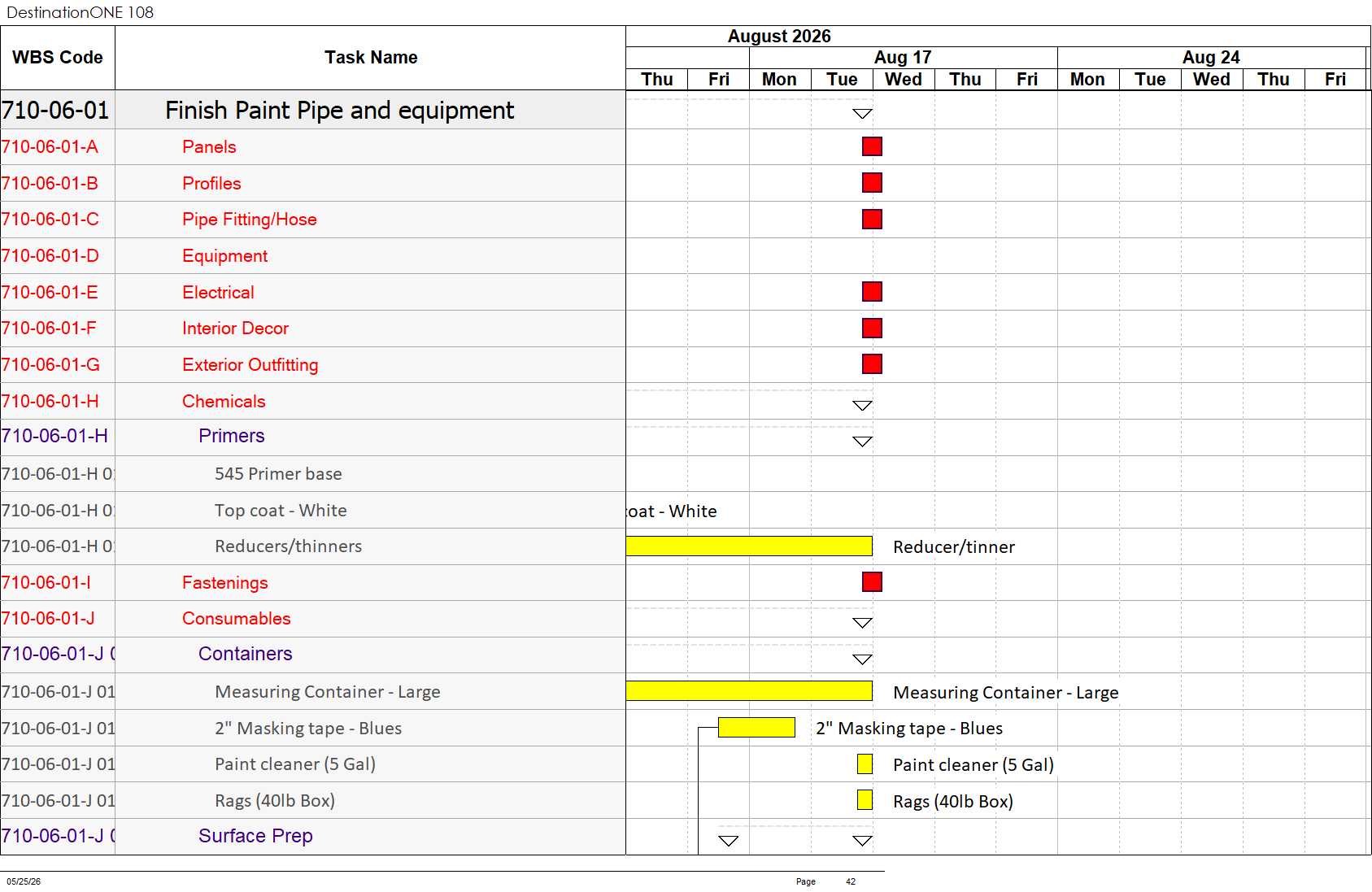Click the DestinationONE 108 title text
The width and height of the screenshot is (1372, 892).
tap(80, 12)
